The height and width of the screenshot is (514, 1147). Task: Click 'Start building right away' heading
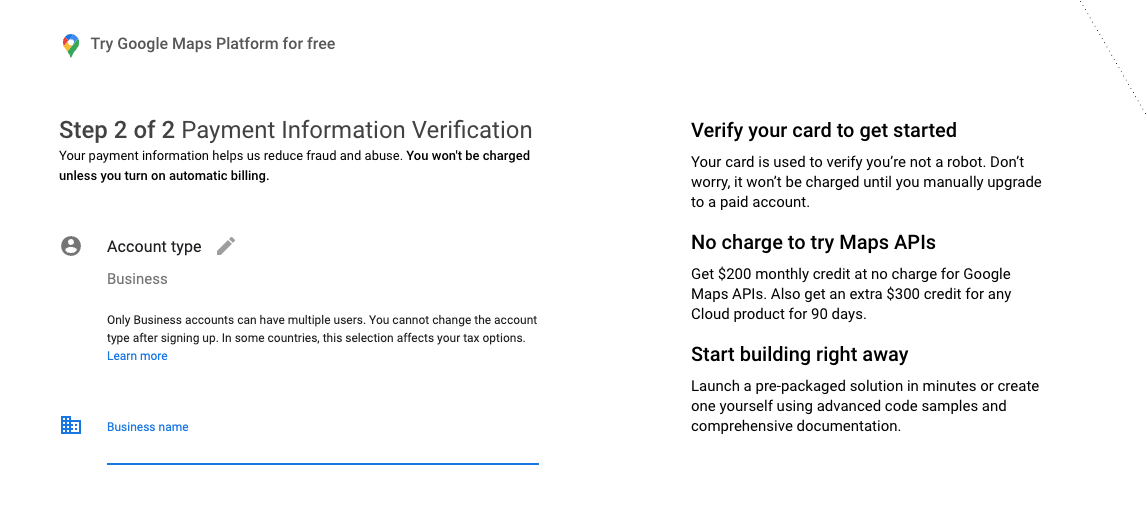[800, 355]
